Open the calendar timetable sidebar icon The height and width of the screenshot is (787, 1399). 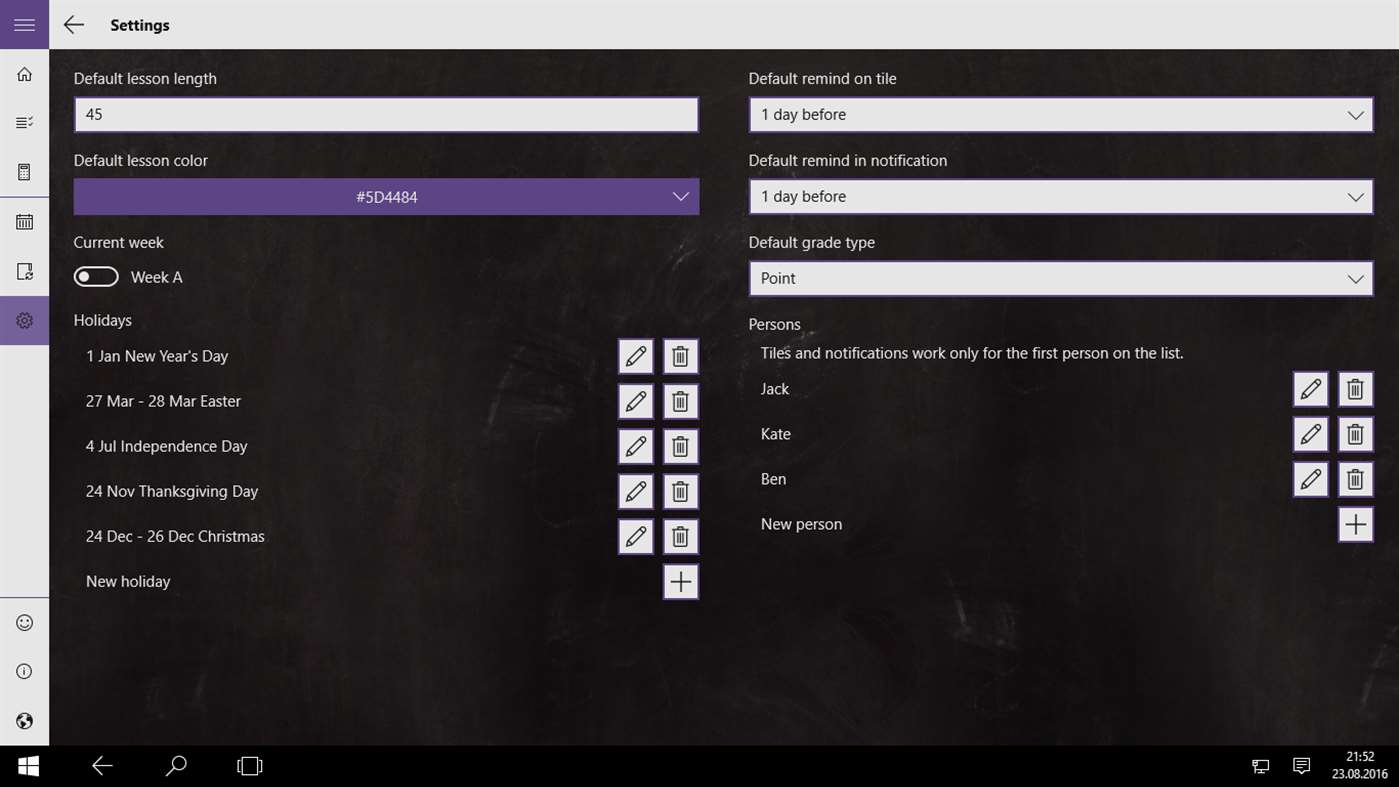pos(24,222)
